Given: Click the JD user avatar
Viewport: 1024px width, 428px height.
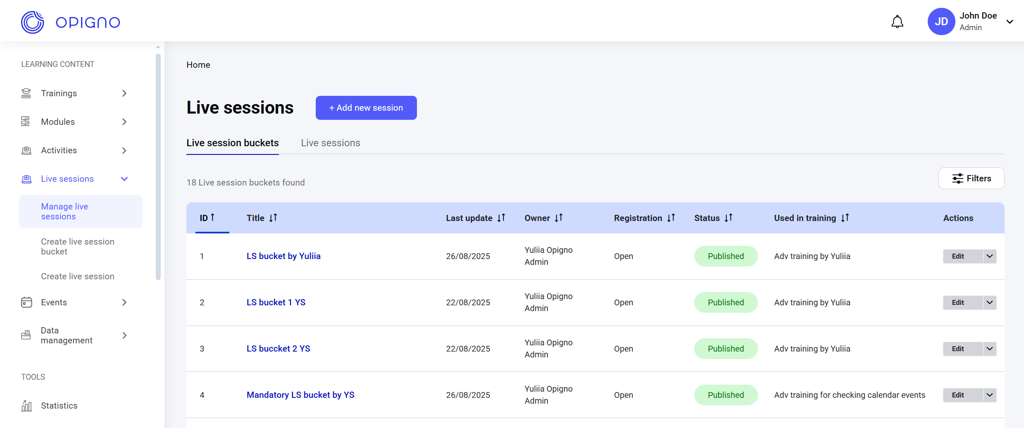Looking at the screenshot, I should point(941,22).
